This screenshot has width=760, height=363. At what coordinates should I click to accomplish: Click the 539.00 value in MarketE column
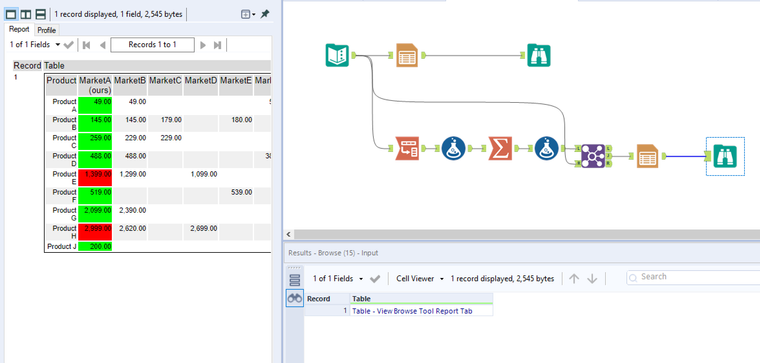coord(242,192)
